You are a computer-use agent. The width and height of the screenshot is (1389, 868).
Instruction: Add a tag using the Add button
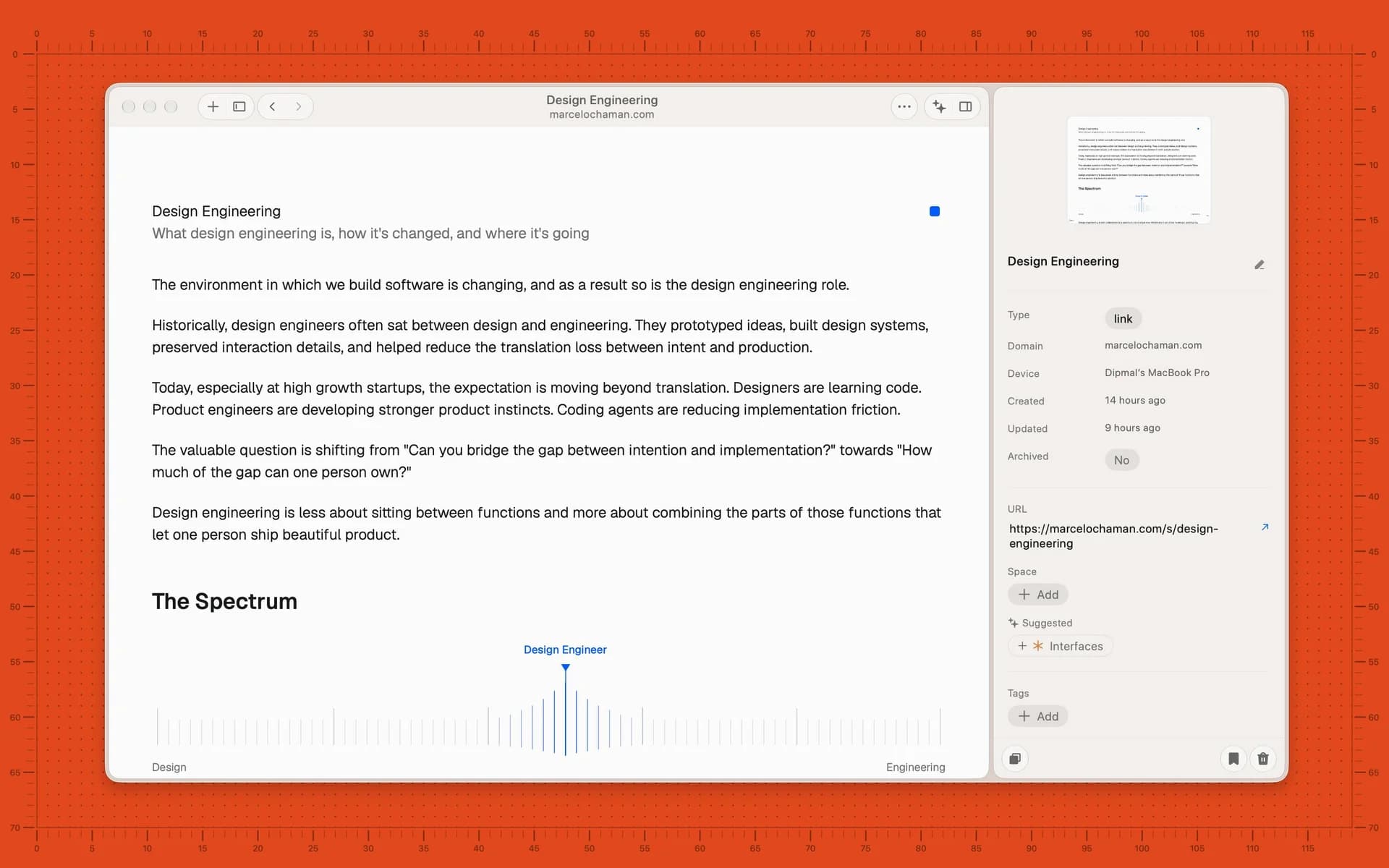[1038, 716]
